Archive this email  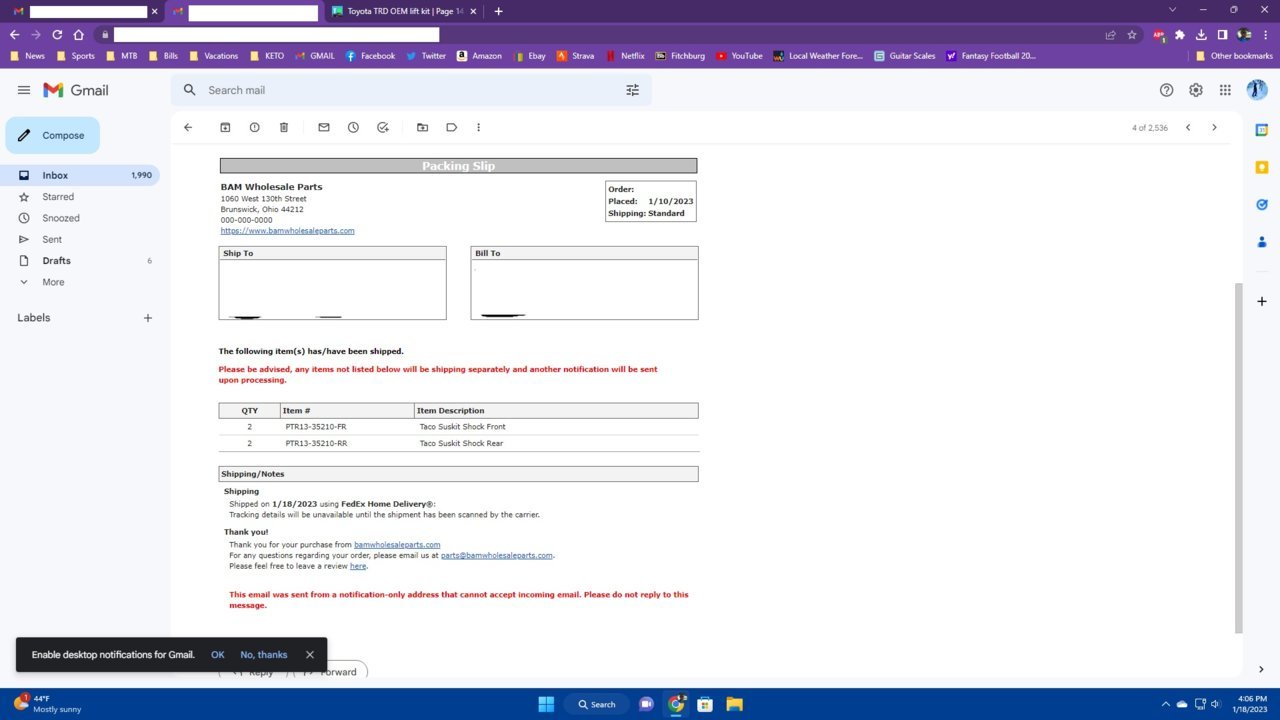(225, 127)
